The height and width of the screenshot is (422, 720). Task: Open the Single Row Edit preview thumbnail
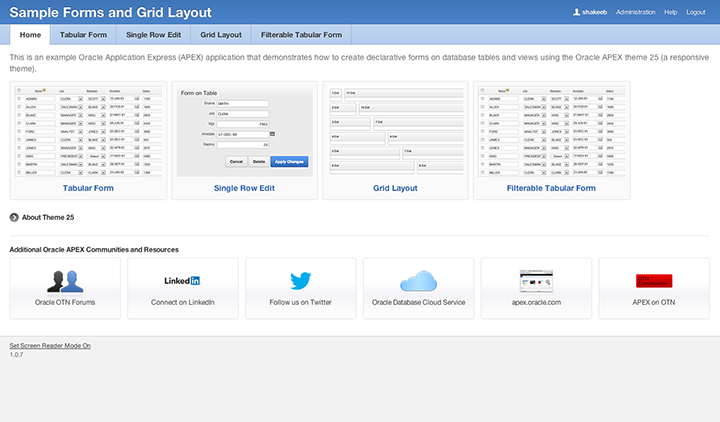(243, 132)
